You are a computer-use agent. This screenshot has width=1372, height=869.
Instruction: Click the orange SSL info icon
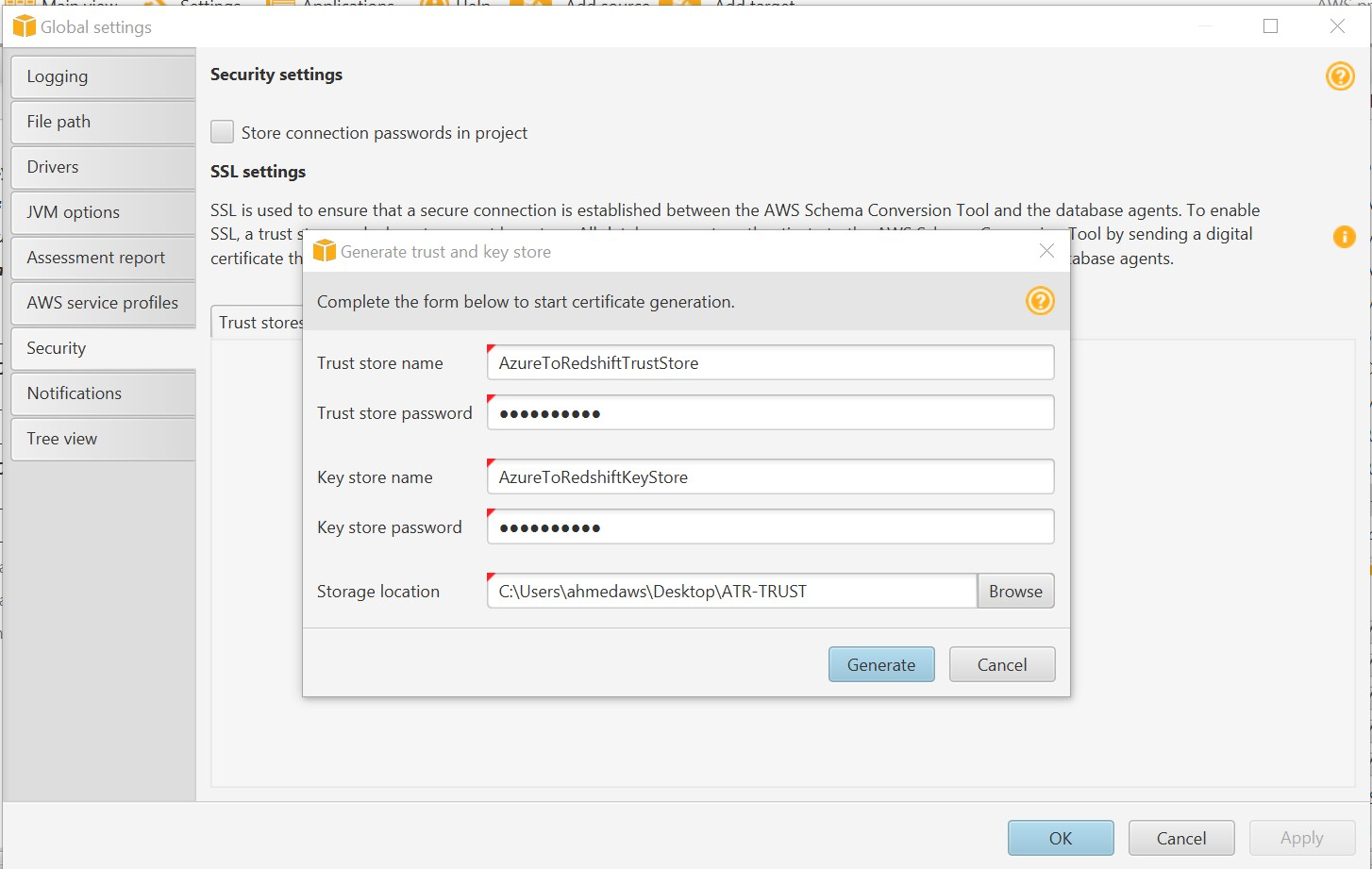click(x=1345, y=237)
